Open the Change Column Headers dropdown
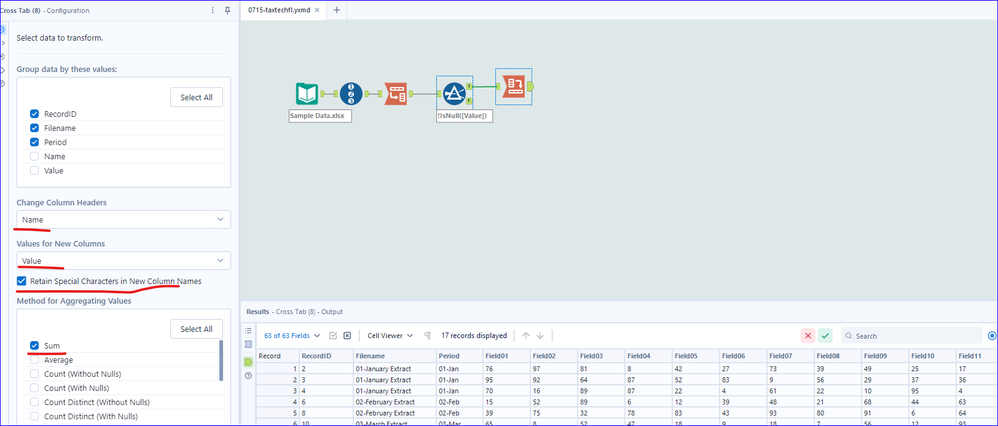This screenshot has width=998, height=426. click(x=123, y=219)
